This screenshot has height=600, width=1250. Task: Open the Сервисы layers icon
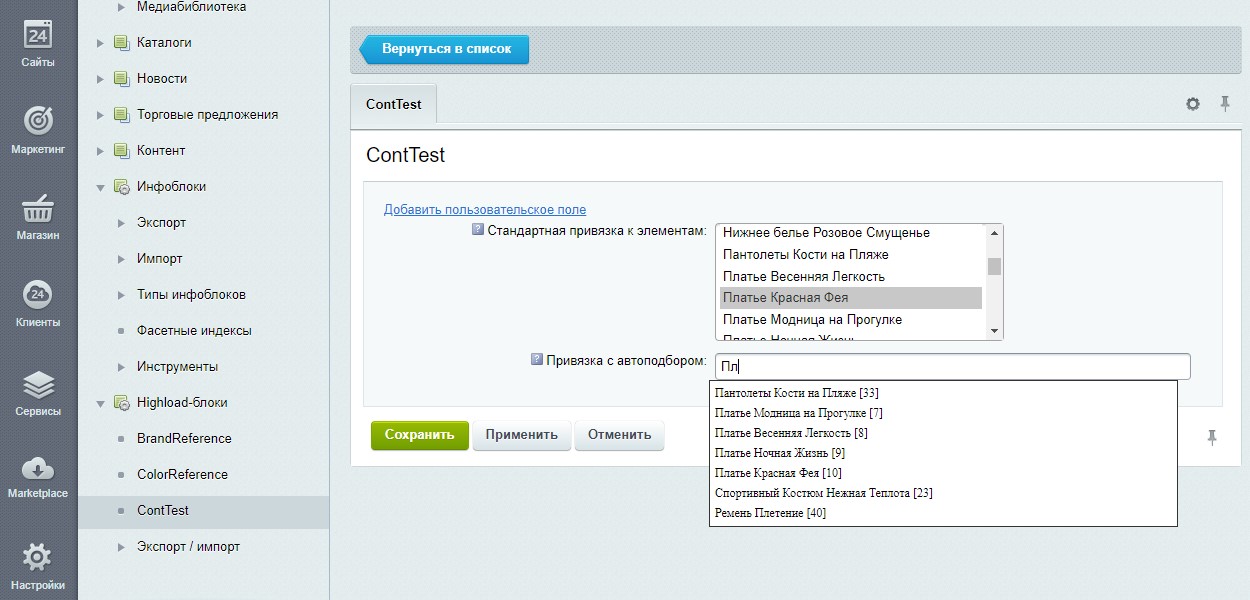[x=38, y=384]
